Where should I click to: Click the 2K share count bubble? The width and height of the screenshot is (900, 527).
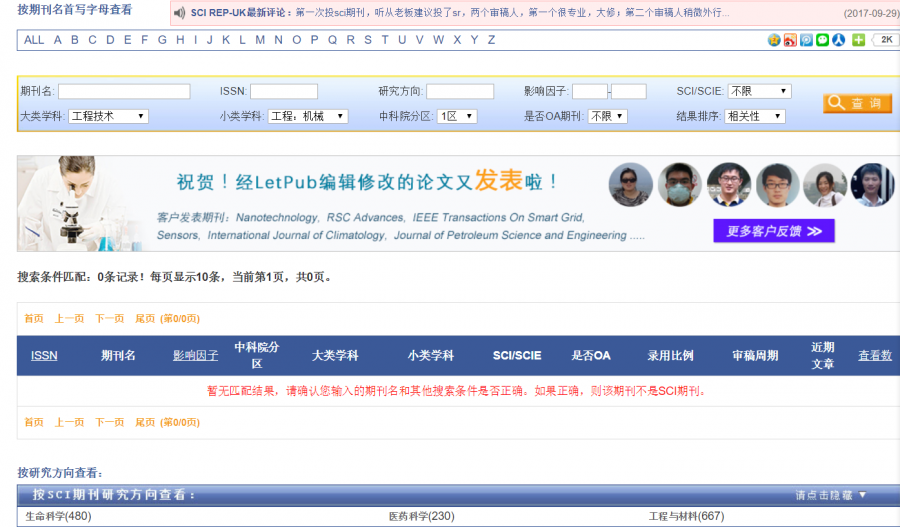(x=885, y=40)
